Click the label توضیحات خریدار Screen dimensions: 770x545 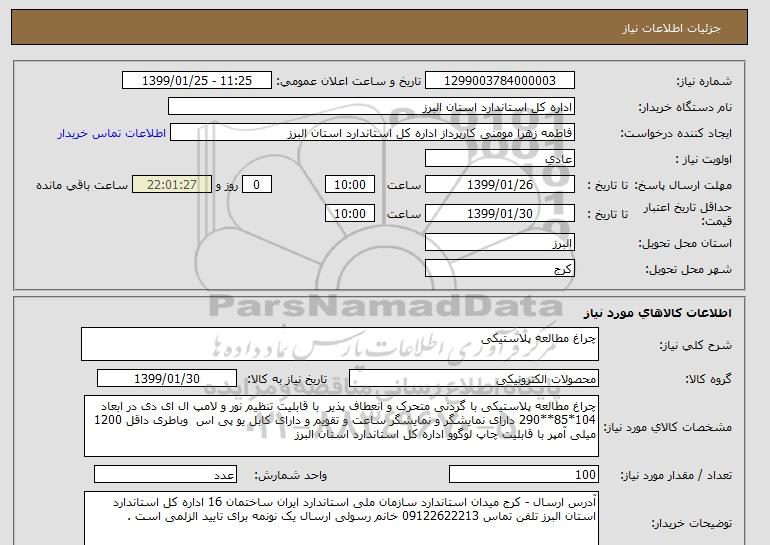pyautogui.click(x=691, y=523)
